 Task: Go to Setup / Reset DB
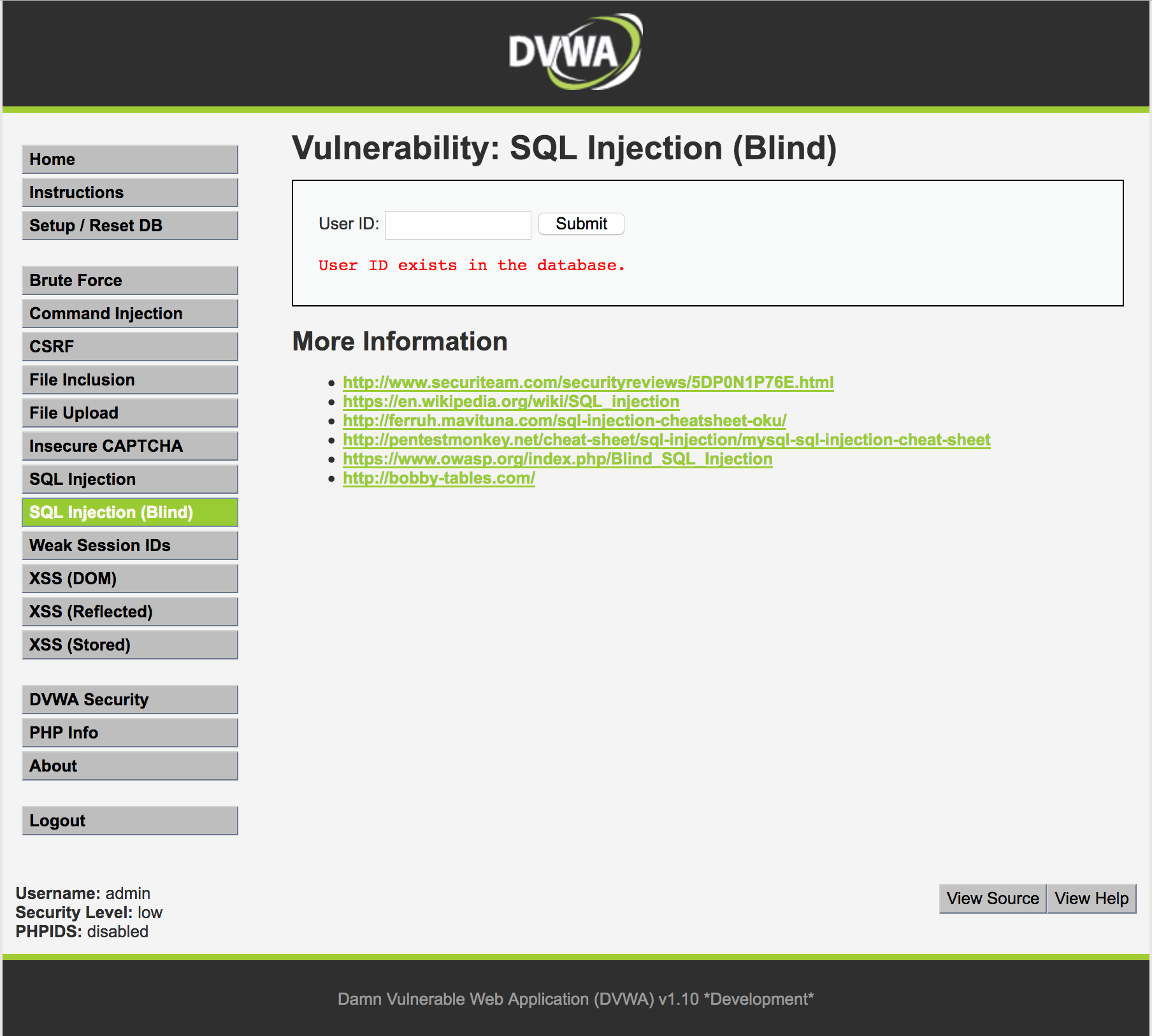click(x=130, y=226)
